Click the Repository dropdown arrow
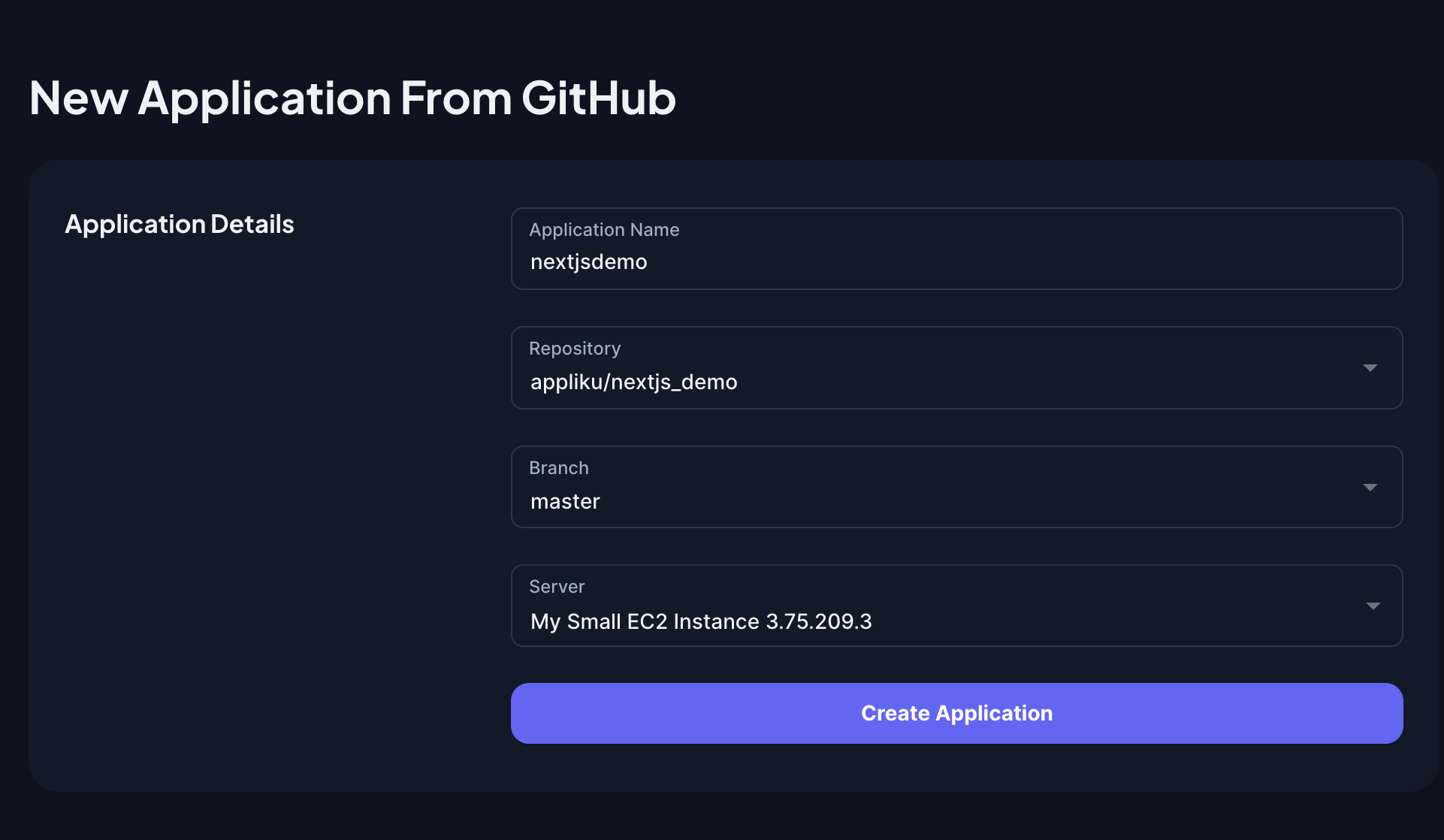This screenshot has width=1444, height=840. pyautogui.click(x=1370, y=368)
